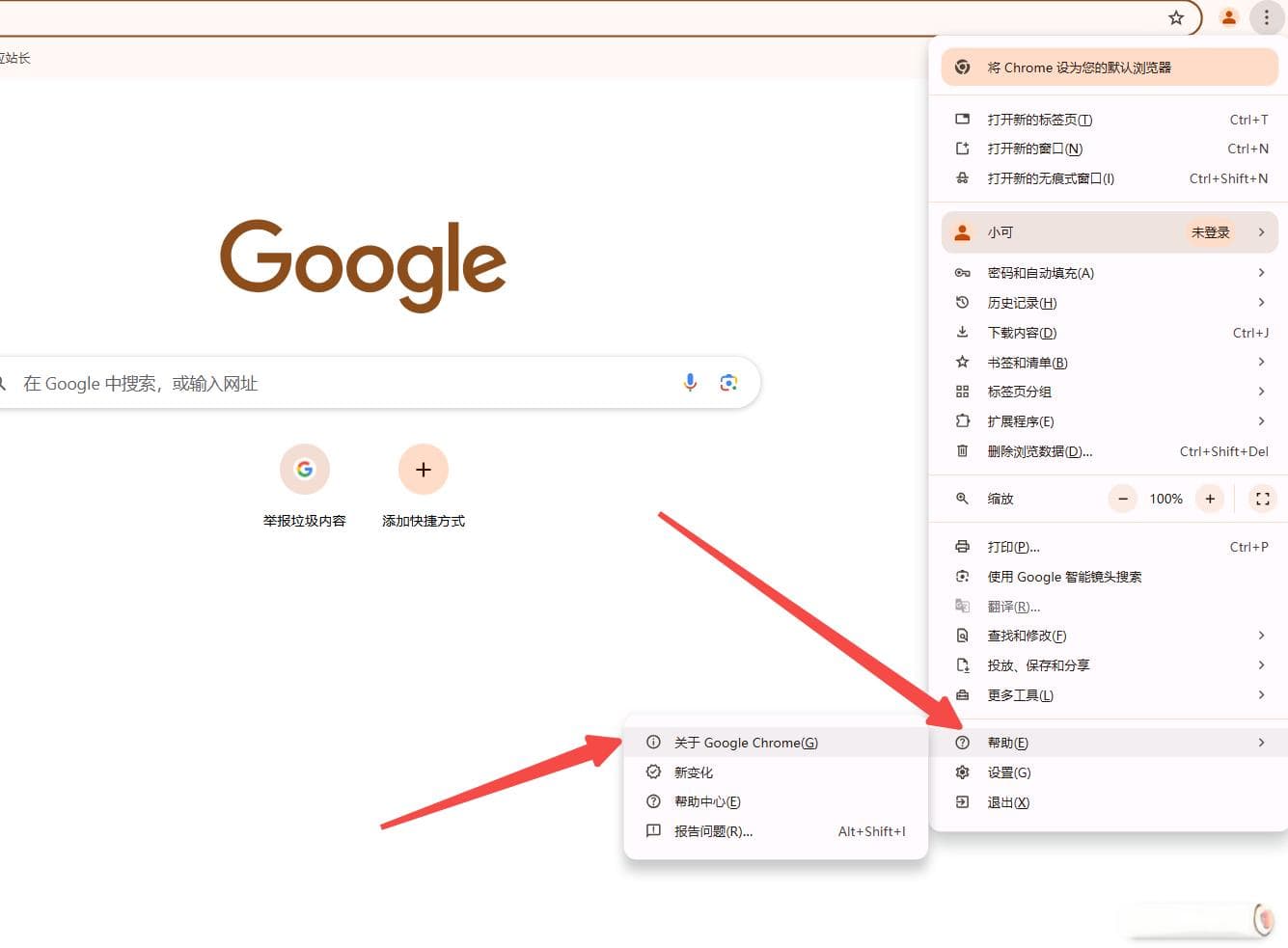Expand the 扩展程序 submenu arrow
The width and height of the screenshot is (1288, 948).
[1261, 420]
